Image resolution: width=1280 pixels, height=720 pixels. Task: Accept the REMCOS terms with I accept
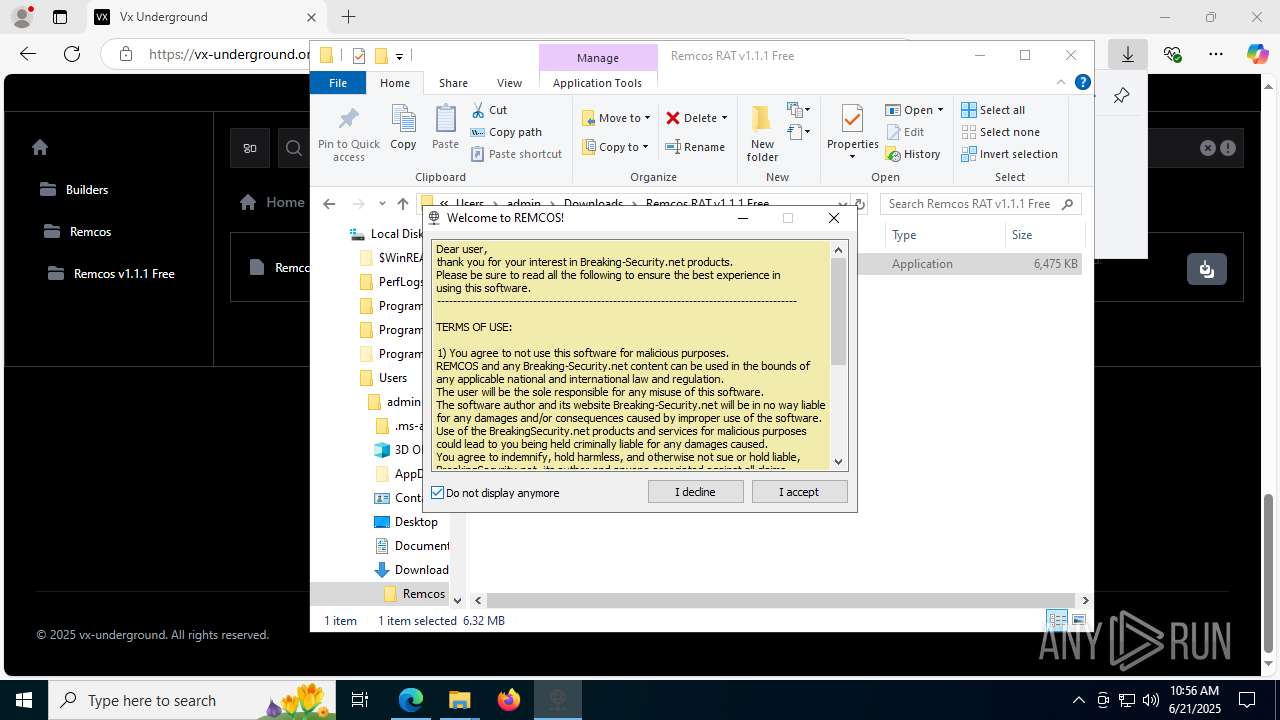pos(799,492)
